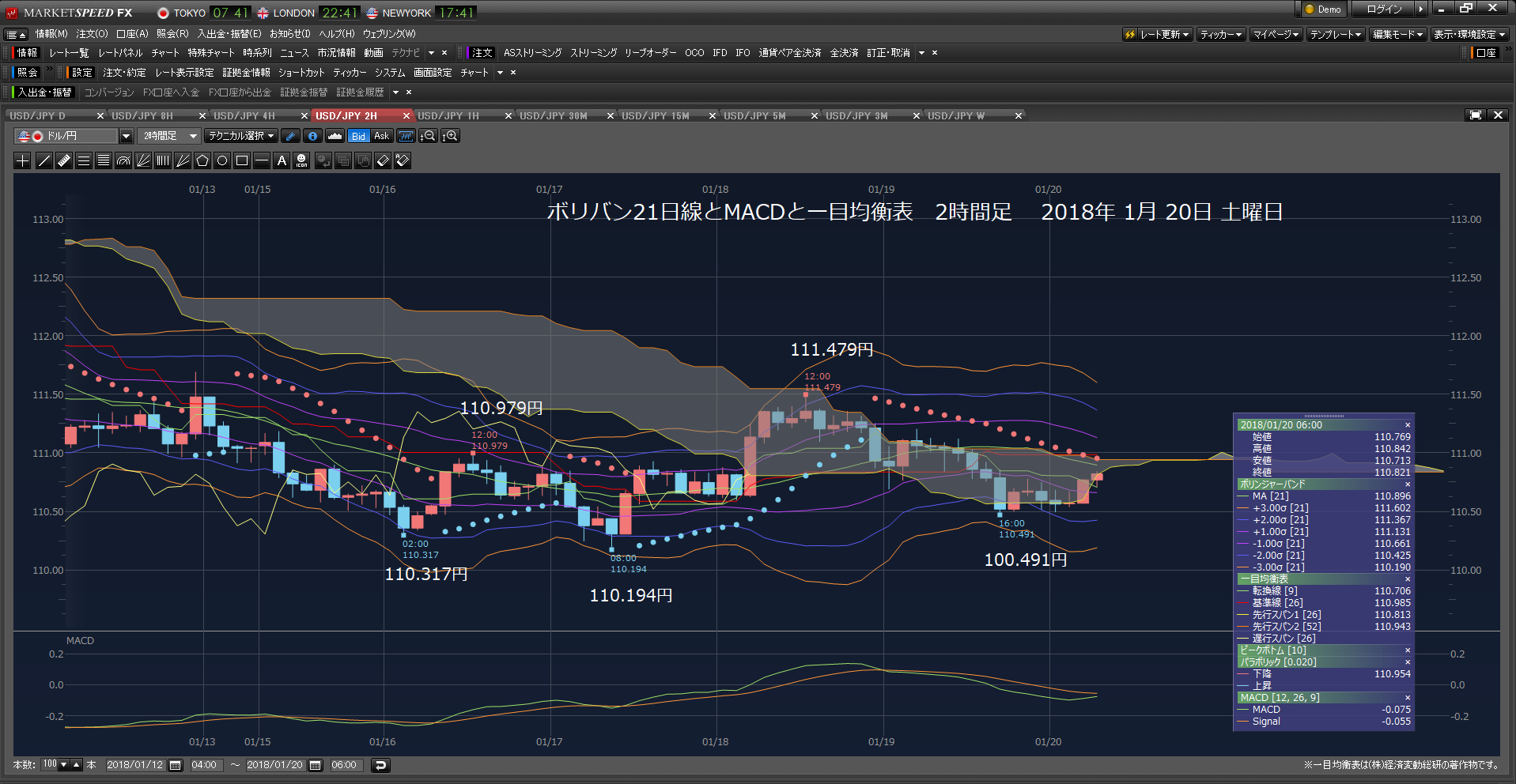The image size is (1516, 784).
Task: Select the vertical lines cycle tool
Action: tap(163, 160)
